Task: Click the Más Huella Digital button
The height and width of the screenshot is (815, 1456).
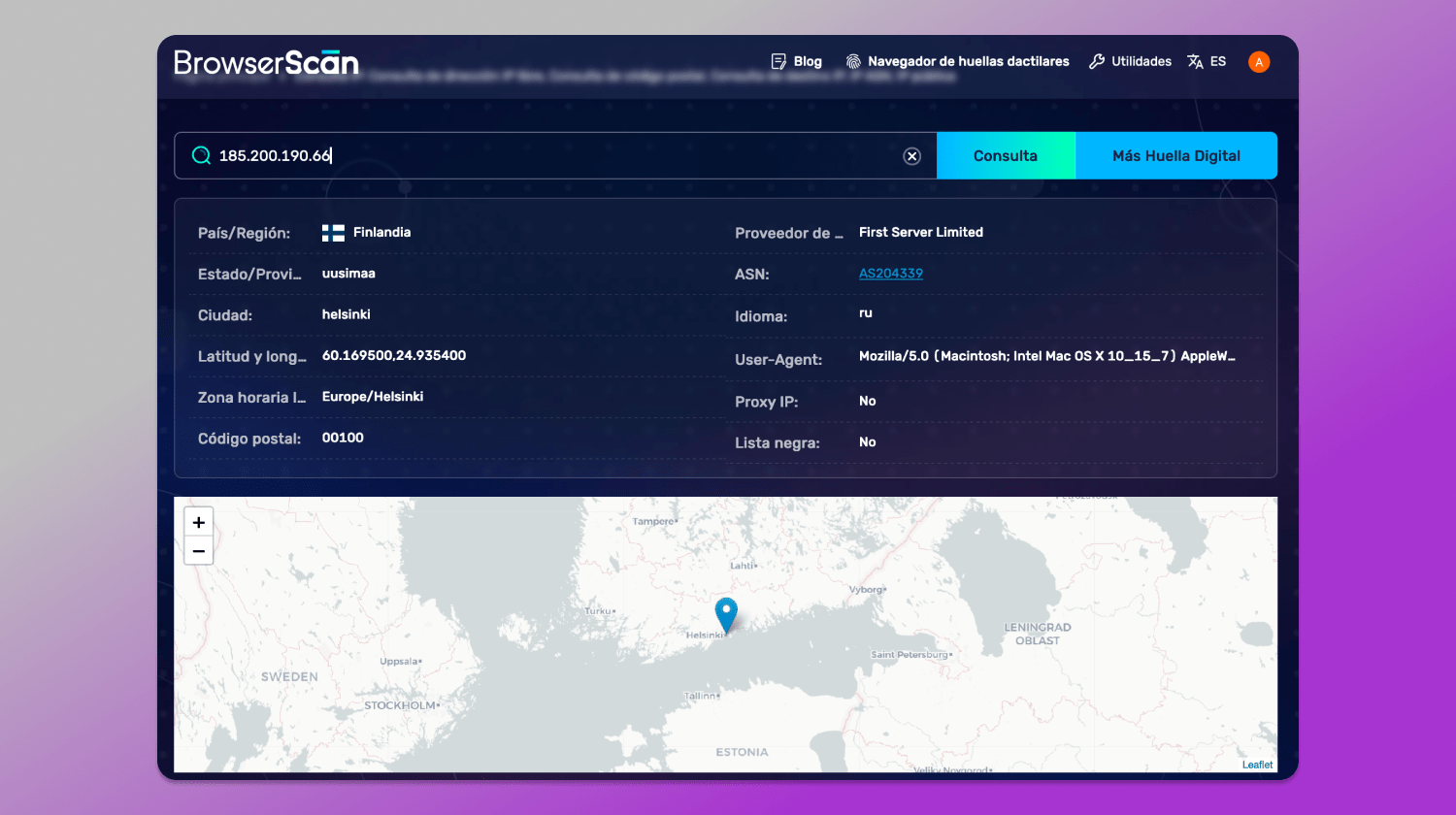Action: coord(1175,155)
